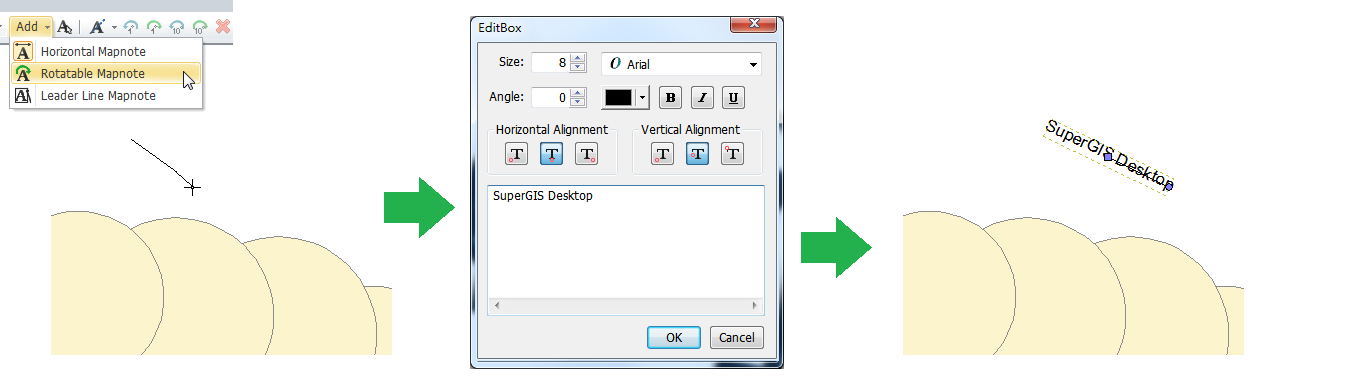Click the black text color swatch

pyautogui.click(x=619, y=98)
